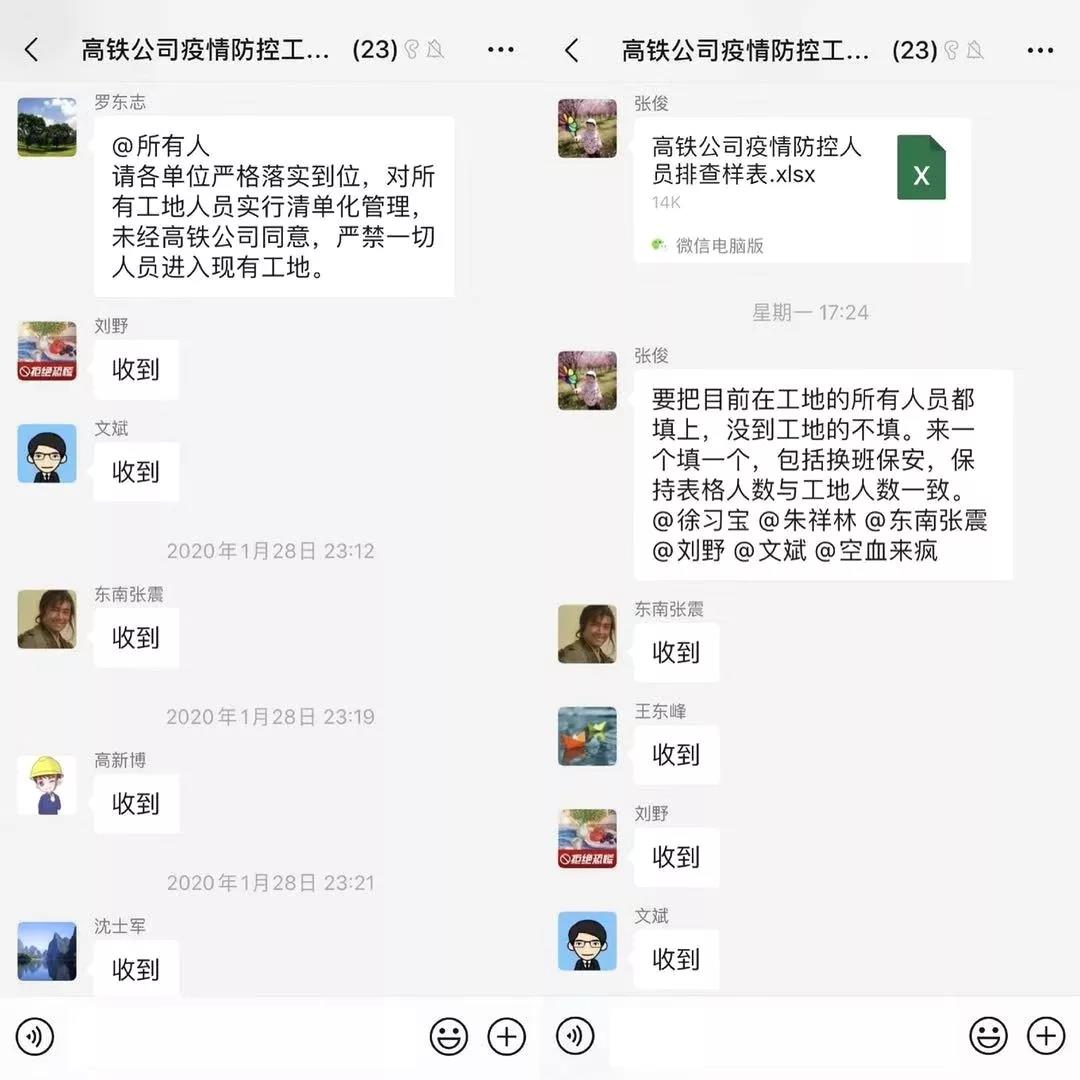Tap the green Excel file icon
The height and width of the screenshot is (1080, 1080).
[921, 167]
